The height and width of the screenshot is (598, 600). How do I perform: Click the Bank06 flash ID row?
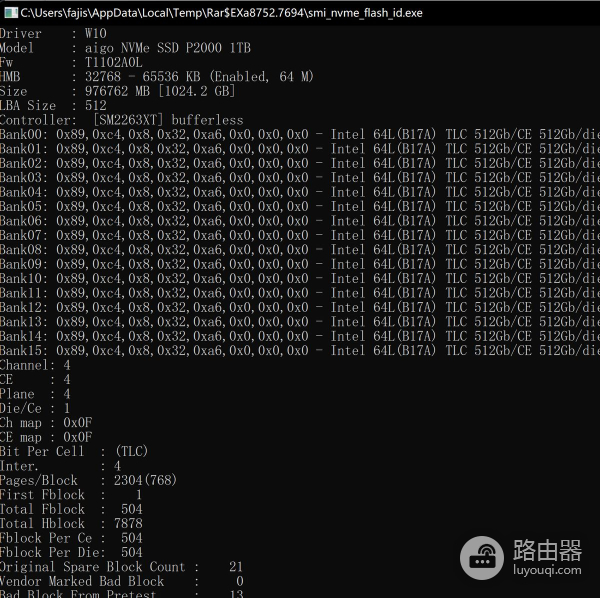300,221
